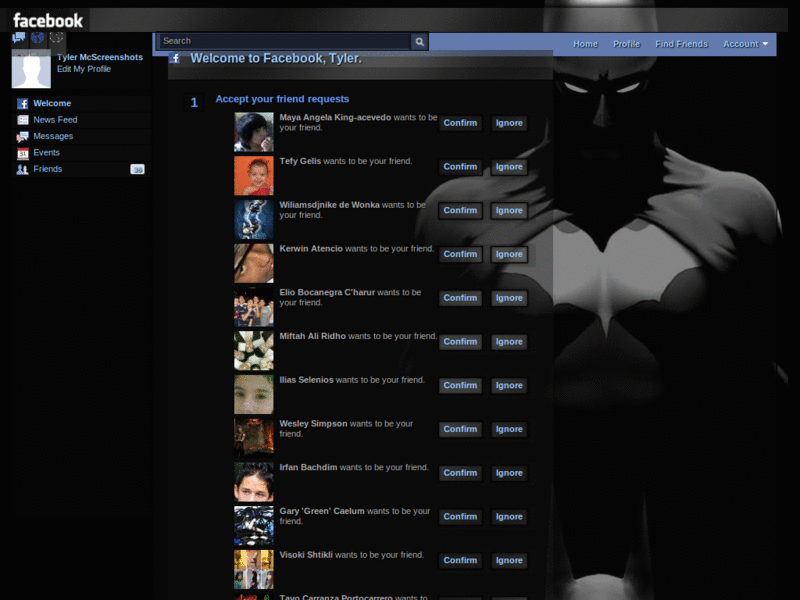Ignore Tefy Gelis's friend request
This screenshot has width=800, height=600.
tap(509, 167)
